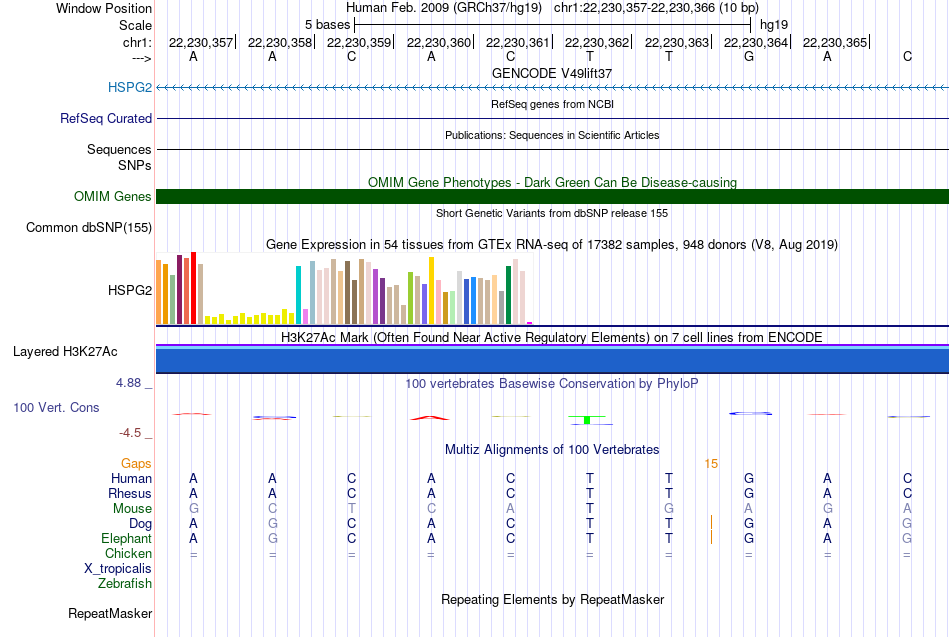950x637 pixels.
Task: Open the GTEx Gene Expression track title
Action: tap(552, 245)
